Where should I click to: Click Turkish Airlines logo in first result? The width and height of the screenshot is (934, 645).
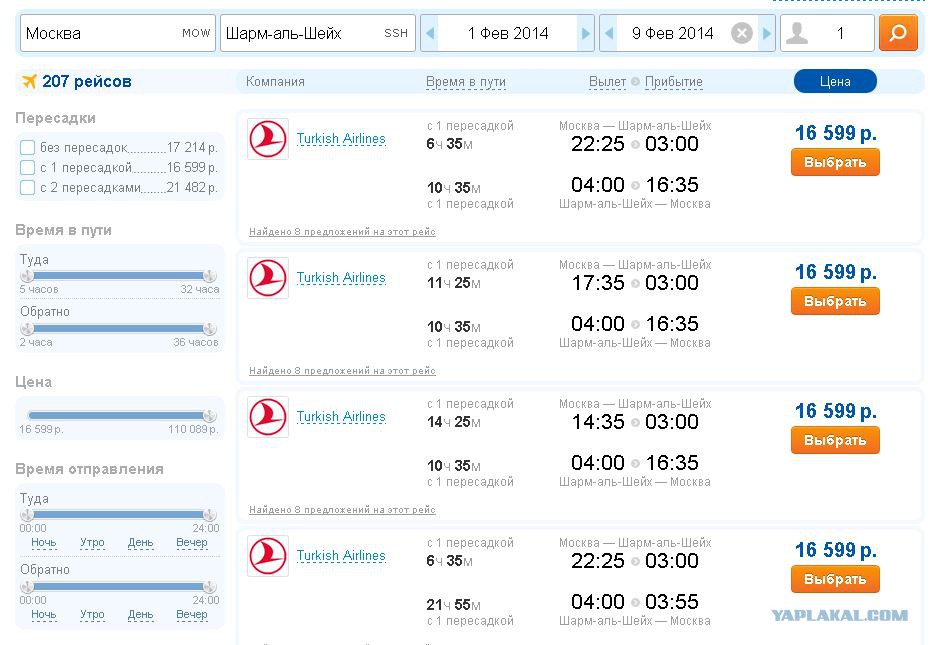tap(268, 139)
